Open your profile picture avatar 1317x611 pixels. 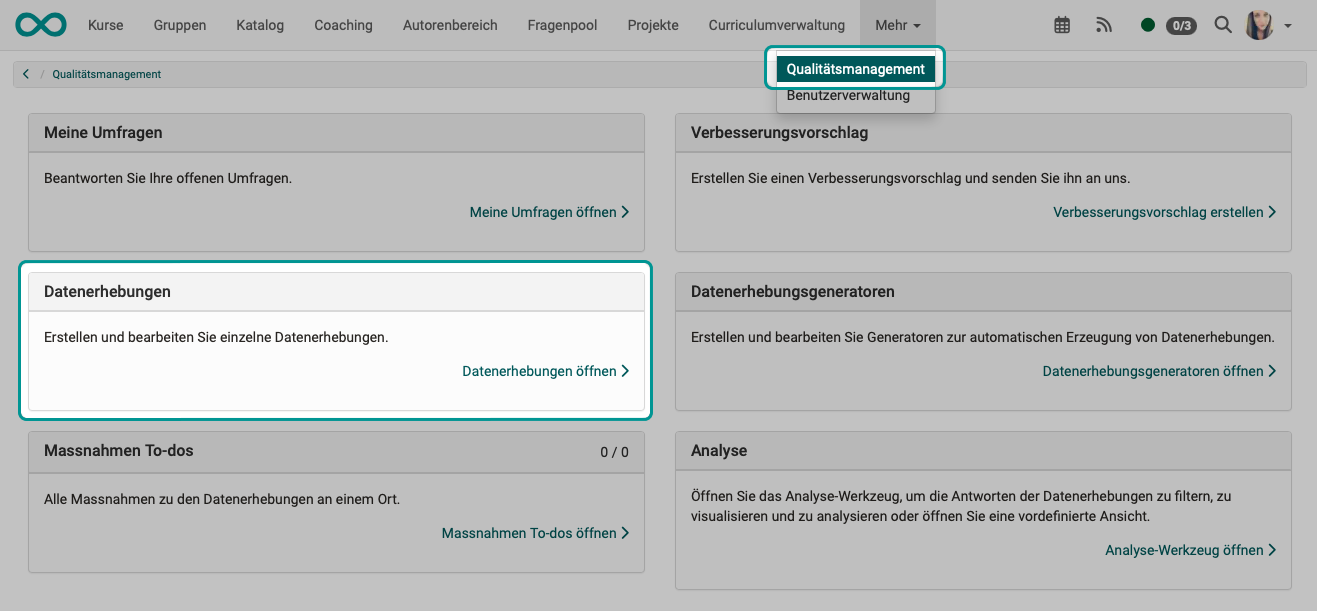coord(1258,25)
